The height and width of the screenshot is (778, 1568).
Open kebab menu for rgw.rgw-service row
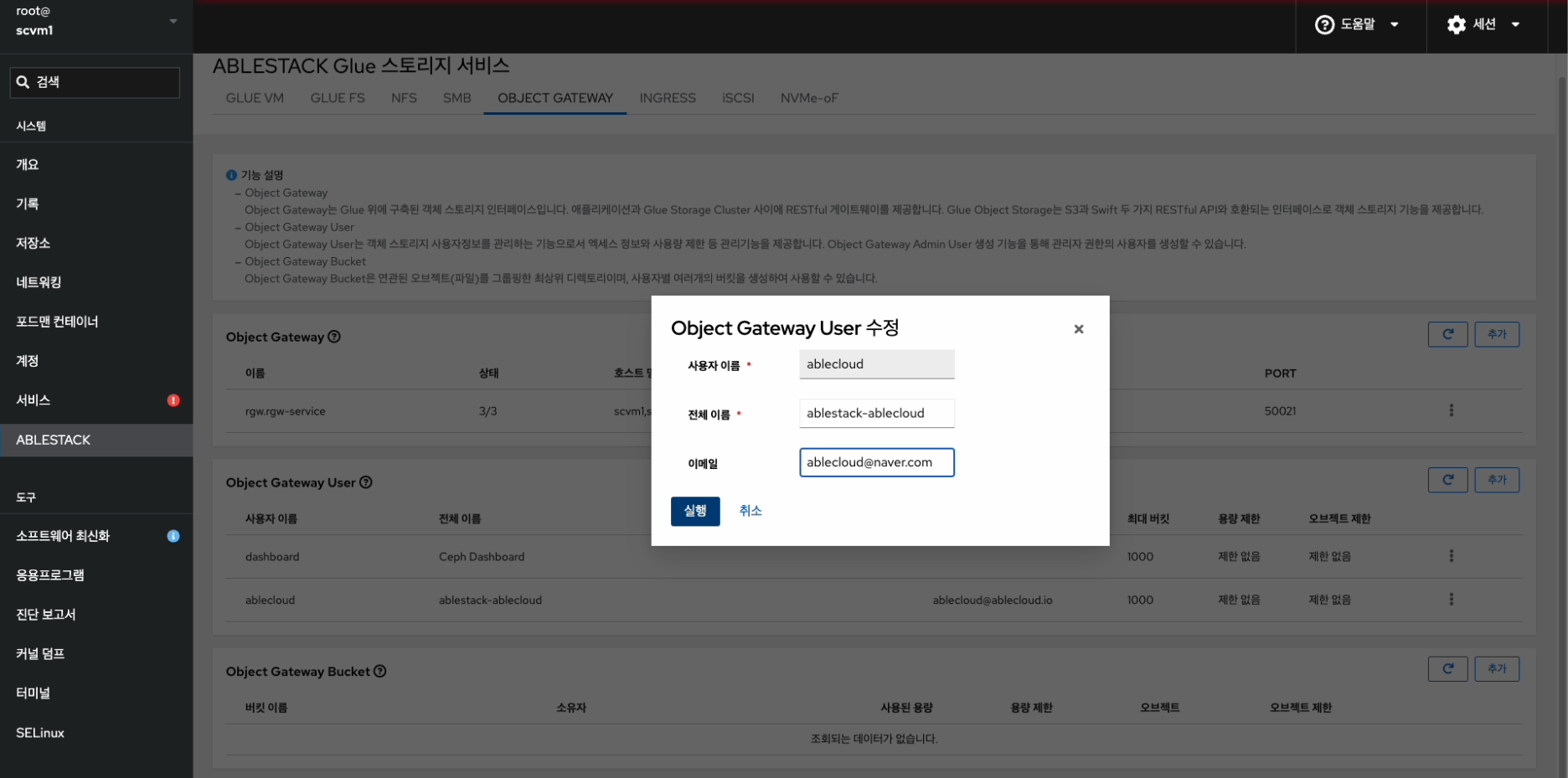[1451, 410]
